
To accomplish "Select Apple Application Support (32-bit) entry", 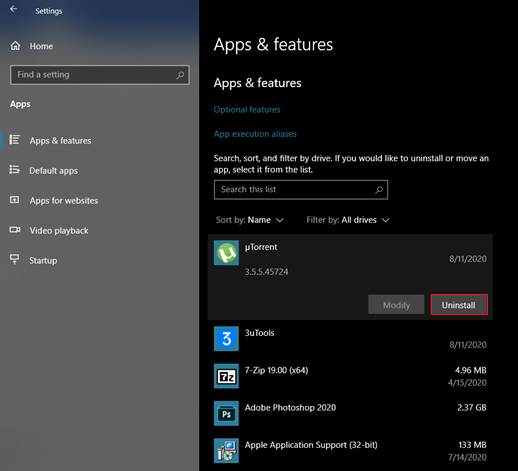I will [x=350, y=451].
